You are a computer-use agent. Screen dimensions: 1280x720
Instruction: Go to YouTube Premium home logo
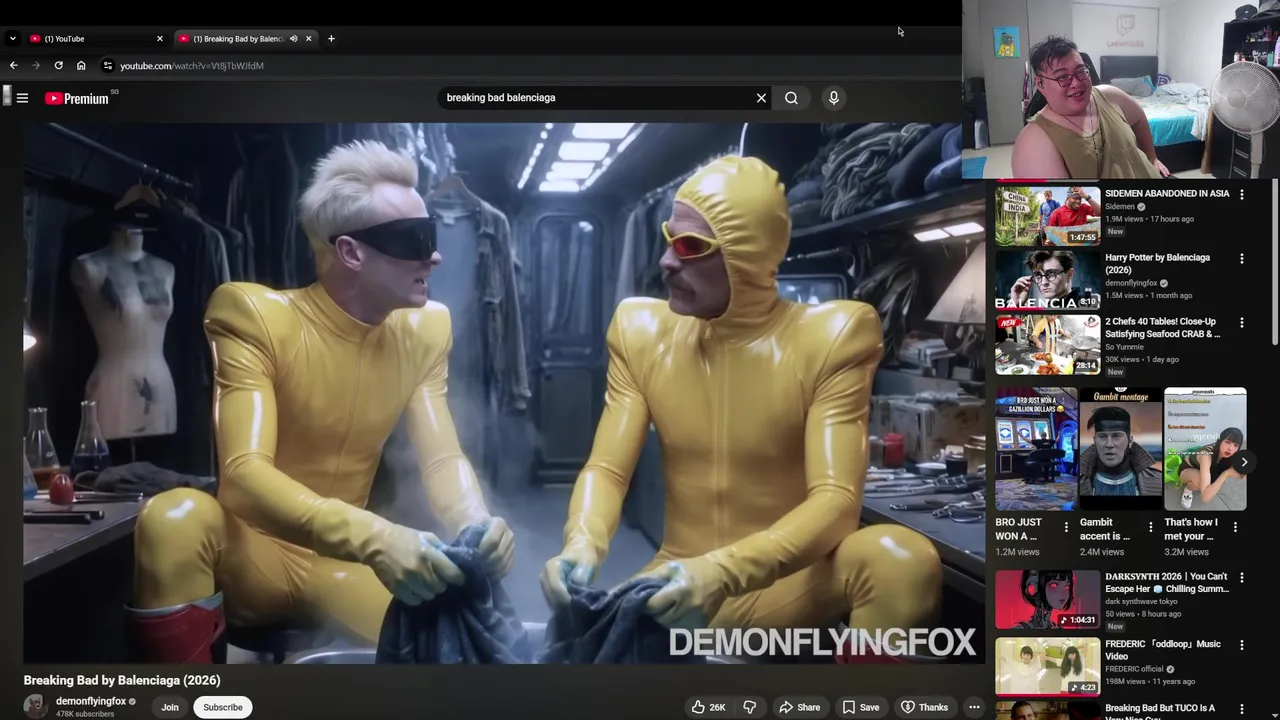pos(77,98)
